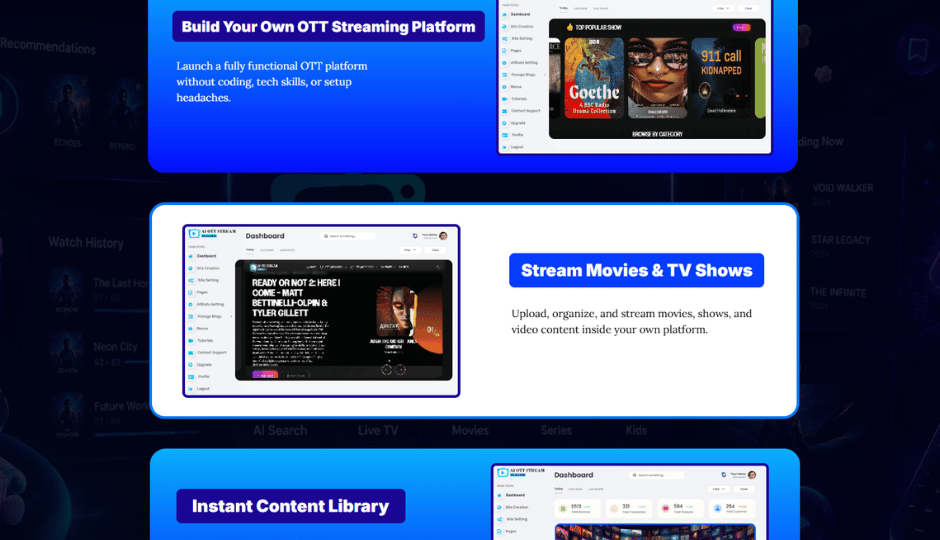Click notification bell in Stream Movies card's dashboard
The height and width of the screenshot is (540, 940).
pos(415,236)
